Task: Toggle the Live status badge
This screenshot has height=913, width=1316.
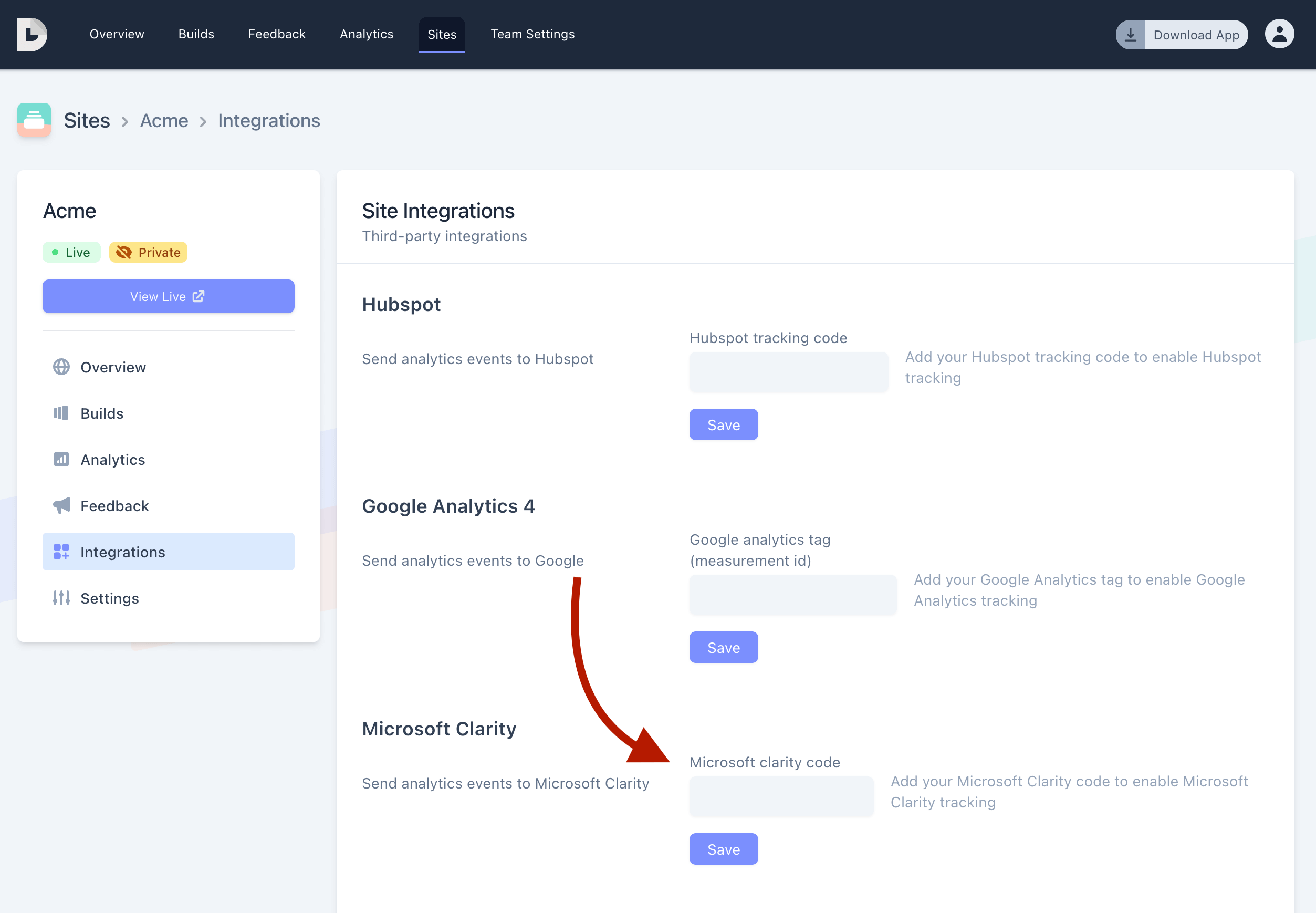Action: [x=71, y=252]
